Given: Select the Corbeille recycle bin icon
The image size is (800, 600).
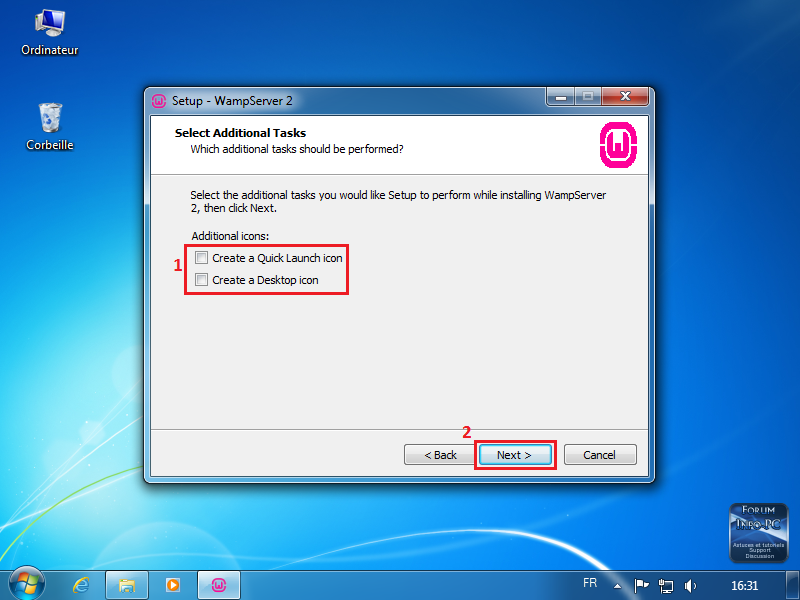Looking at the screenshot, I should pos(49,127).
